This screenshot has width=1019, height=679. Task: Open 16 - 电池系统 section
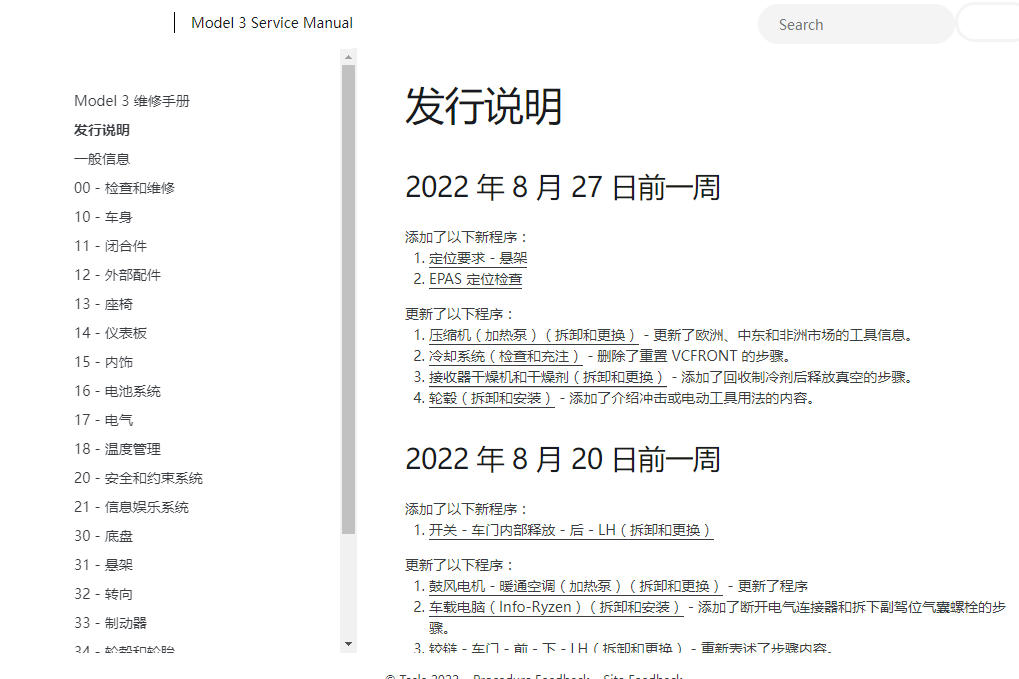[x=118, y=391]
